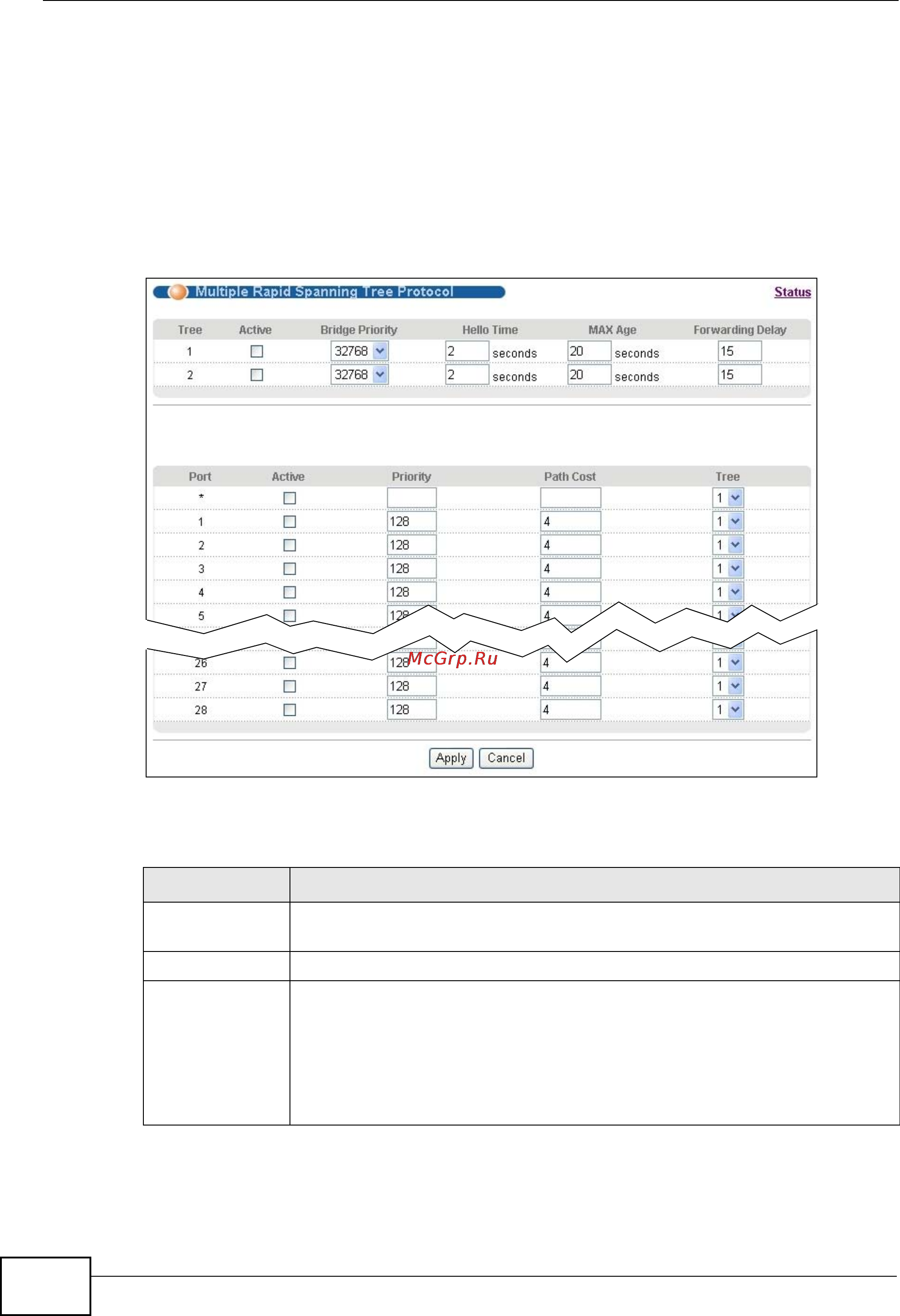Click the Apply button
Image resolution: width=900 pixels, height=1316 pixels.
(x=451, y=758)
